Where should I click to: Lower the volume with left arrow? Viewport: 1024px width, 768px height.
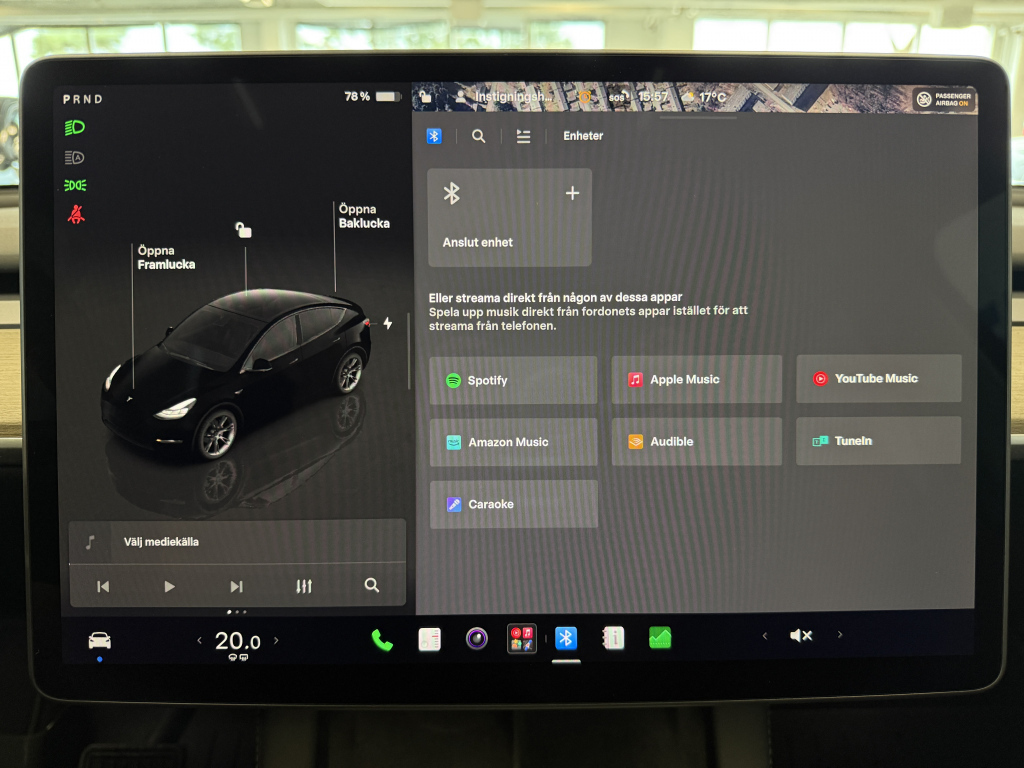[765, 635]
